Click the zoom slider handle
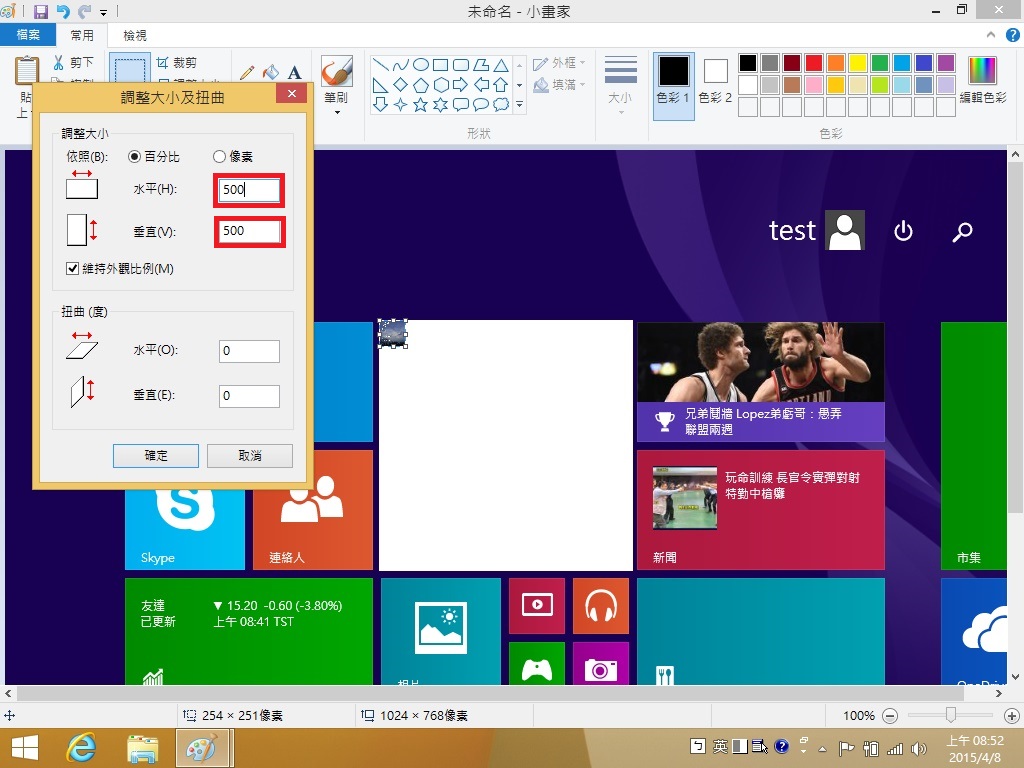Image resolution: width=1024 pixels, height=768 pixels. [951, 716]
